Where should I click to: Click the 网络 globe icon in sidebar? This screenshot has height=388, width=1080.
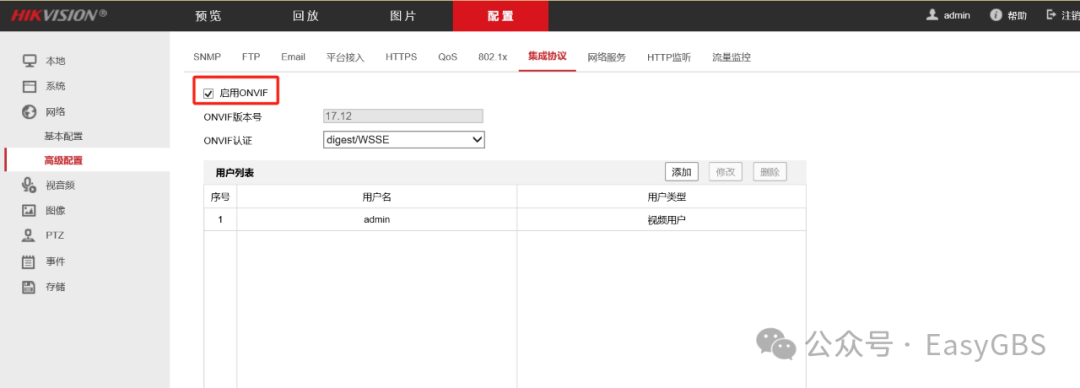(x=29, y=112)
